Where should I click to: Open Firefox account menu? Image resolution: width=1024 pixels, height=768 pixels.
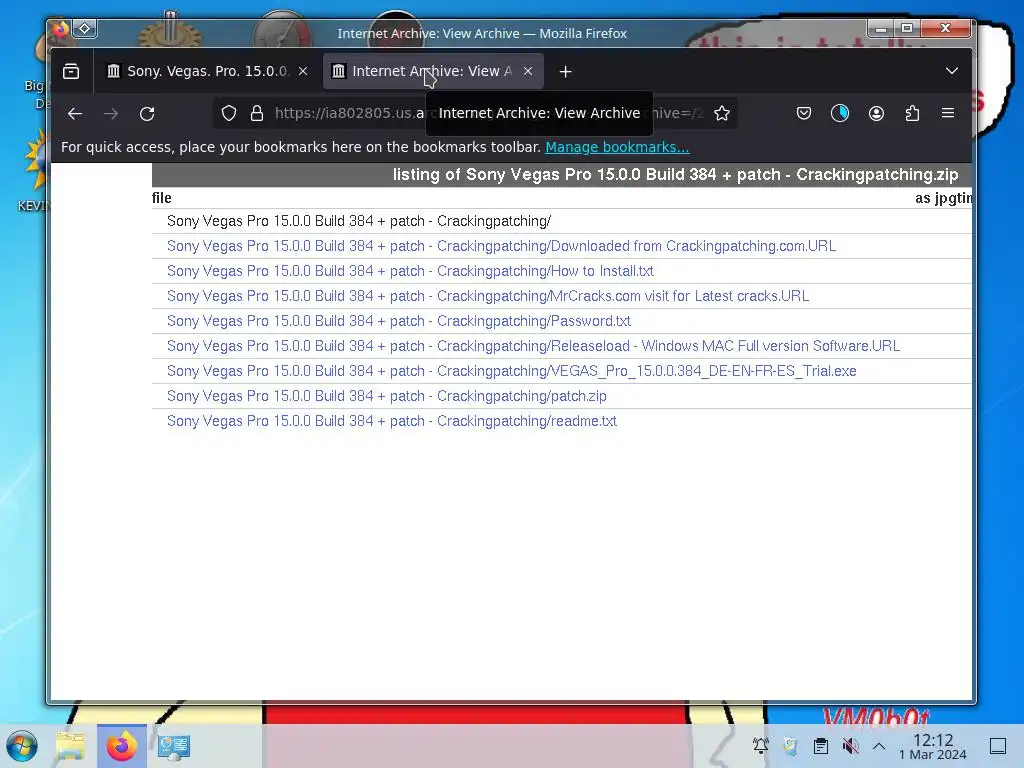pyautogui.click(x=876, y=114)
